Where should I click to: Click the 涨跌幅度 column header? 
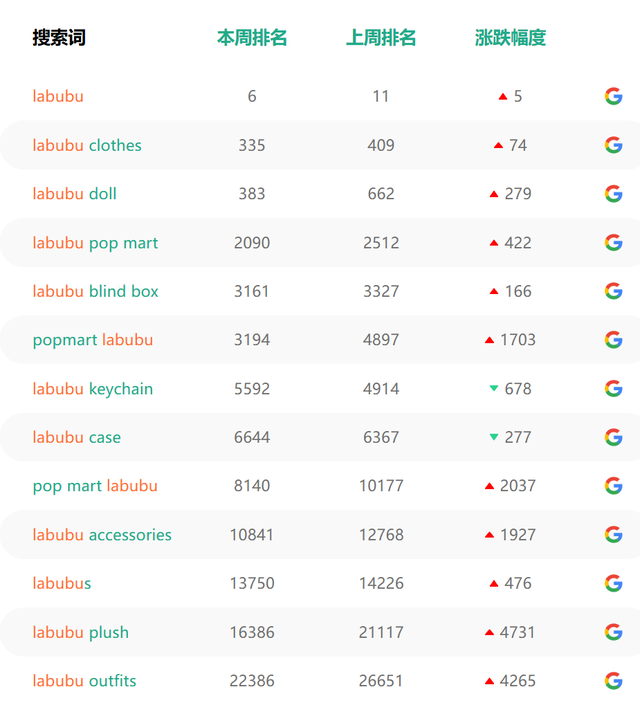pyautogui.click(x=510, y=38)
